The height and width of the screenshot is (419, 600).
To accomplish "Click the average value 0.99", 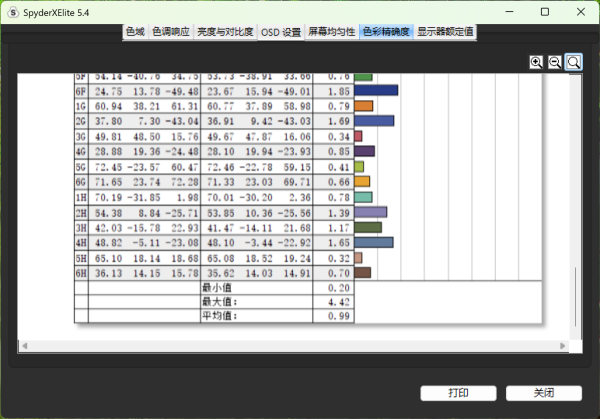I will [339, 316].
